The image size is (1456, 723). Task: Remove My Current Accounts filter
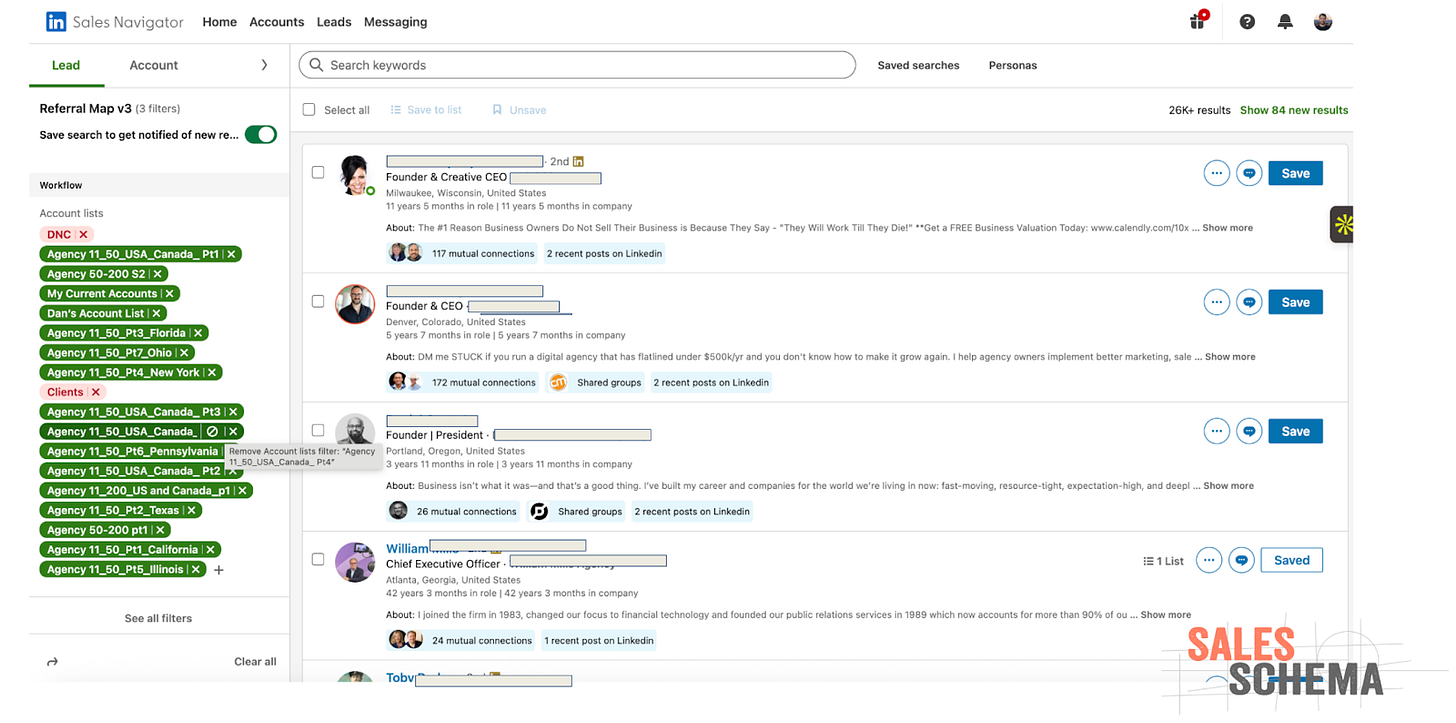click(170, 294)
